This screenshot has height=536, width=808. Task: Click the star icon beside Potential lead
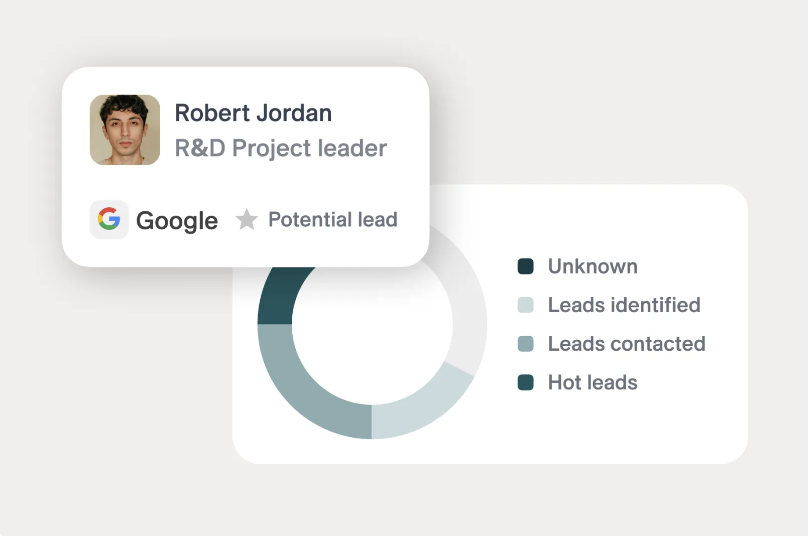click(247, 220)
